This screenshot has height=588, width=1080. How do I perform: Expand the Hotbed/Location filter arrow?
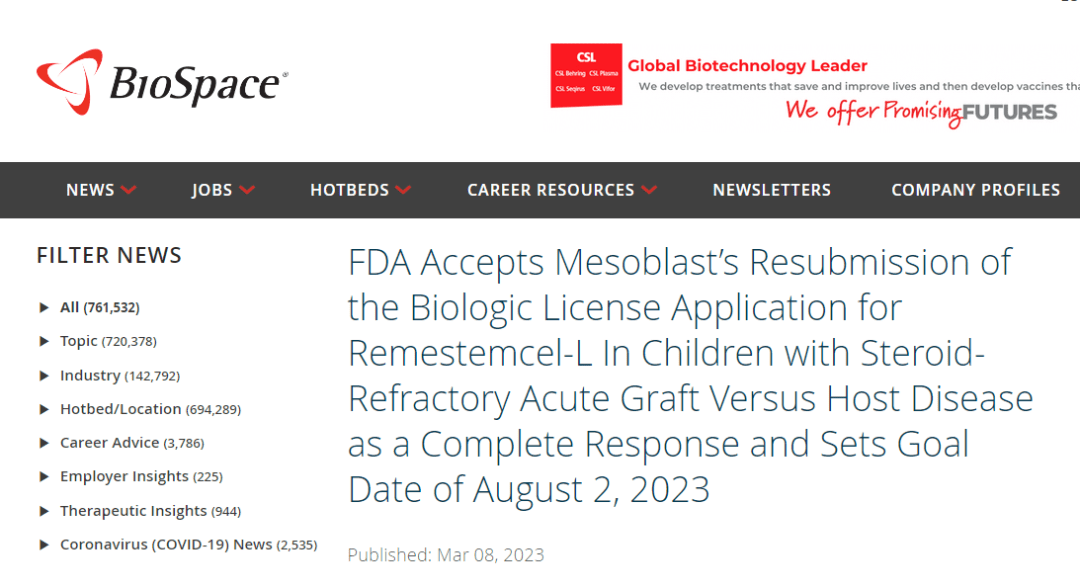(44, 409)
